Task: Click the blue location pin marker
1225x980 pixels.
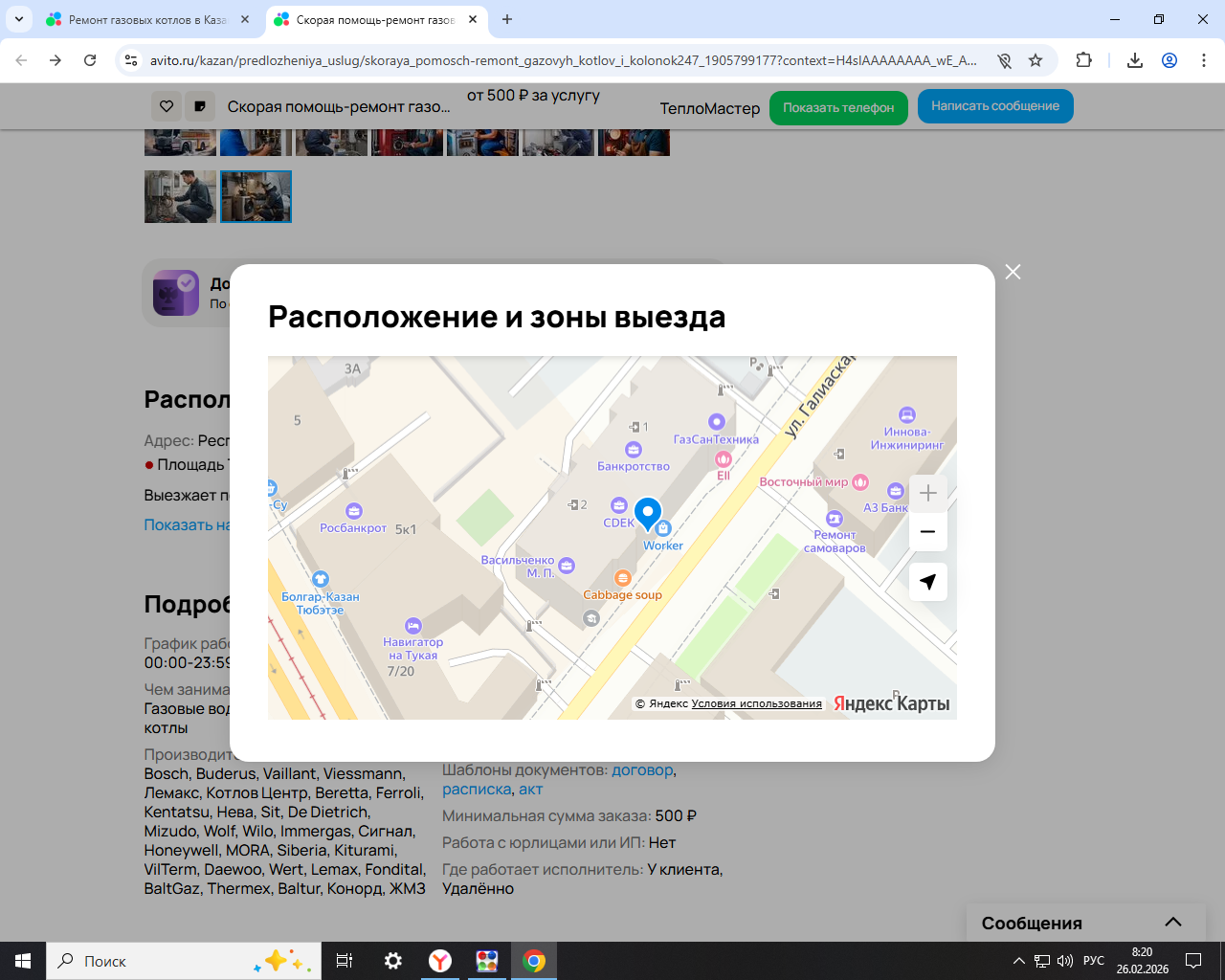Action: (x=648, y=513)
